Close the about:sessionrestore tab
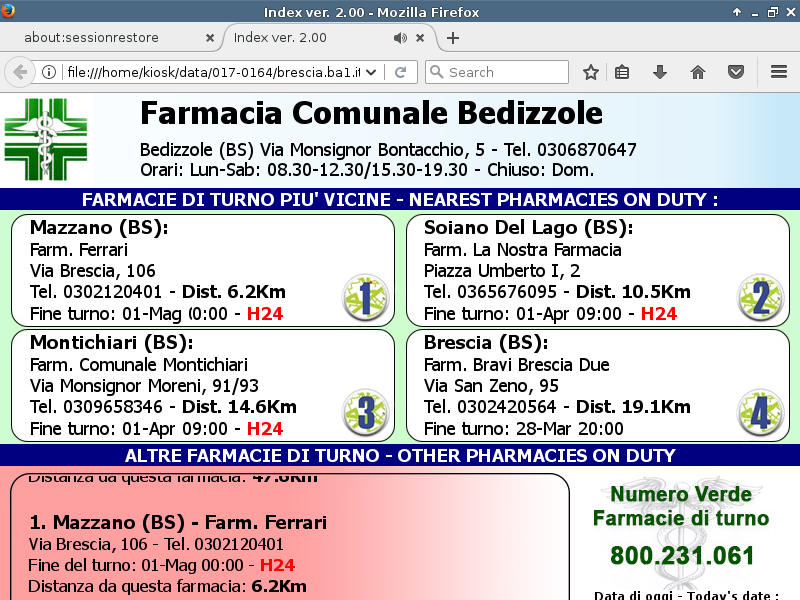800x600 pixels. (x=209, y=38)
